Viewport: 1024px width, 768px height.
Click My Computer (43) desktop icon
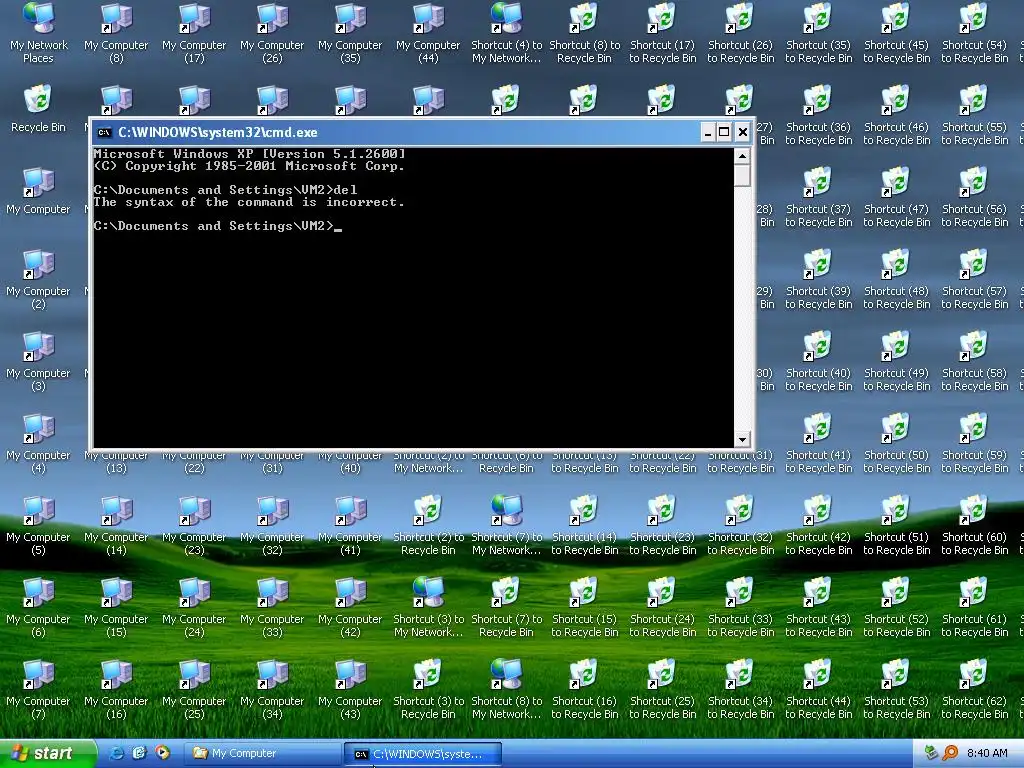pyautogui.click(x=350, y=689)
